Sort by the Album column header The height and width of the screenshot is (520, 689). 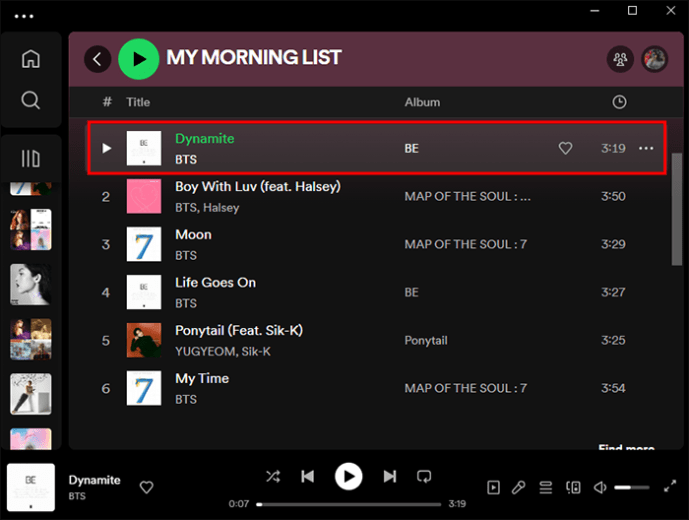coord(422,102)
